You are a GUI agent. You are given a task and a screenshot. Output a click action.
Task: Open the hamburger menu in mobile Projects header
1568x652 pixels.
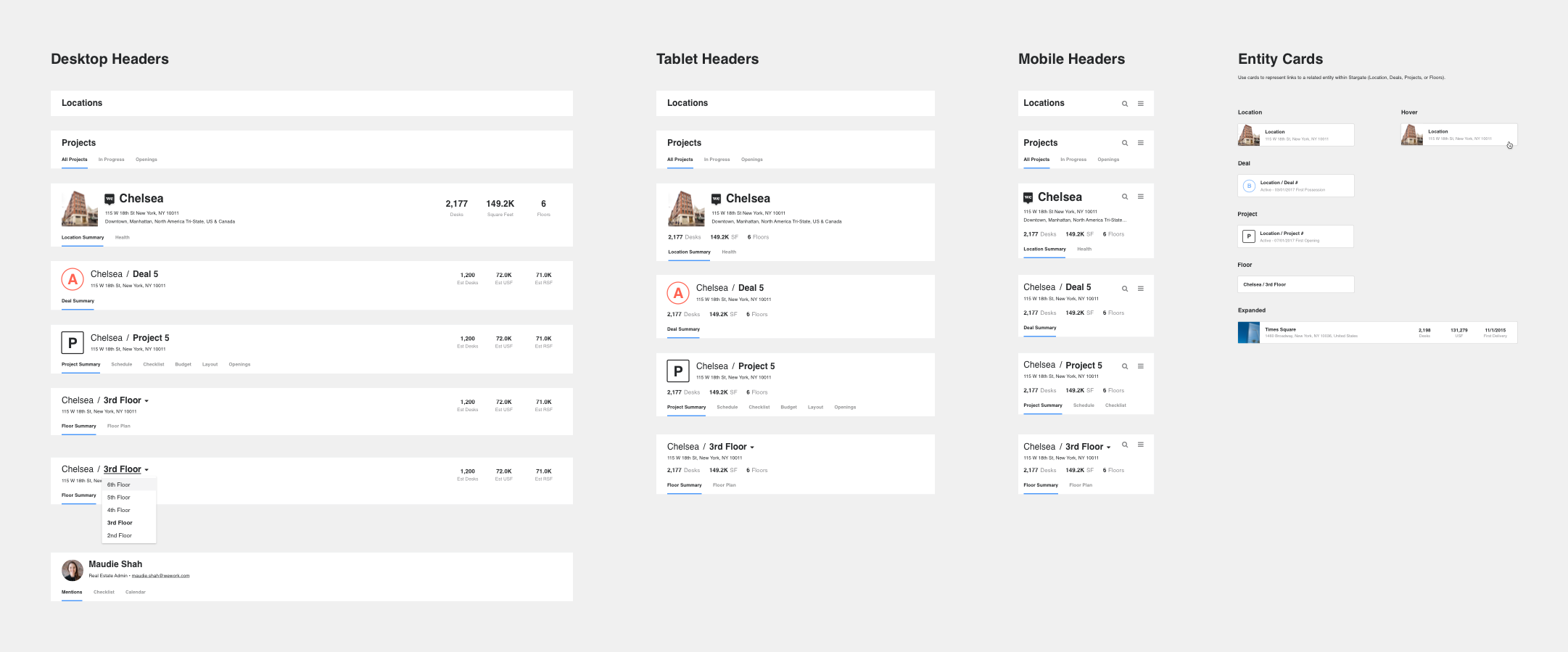[x=1141, y=143]
